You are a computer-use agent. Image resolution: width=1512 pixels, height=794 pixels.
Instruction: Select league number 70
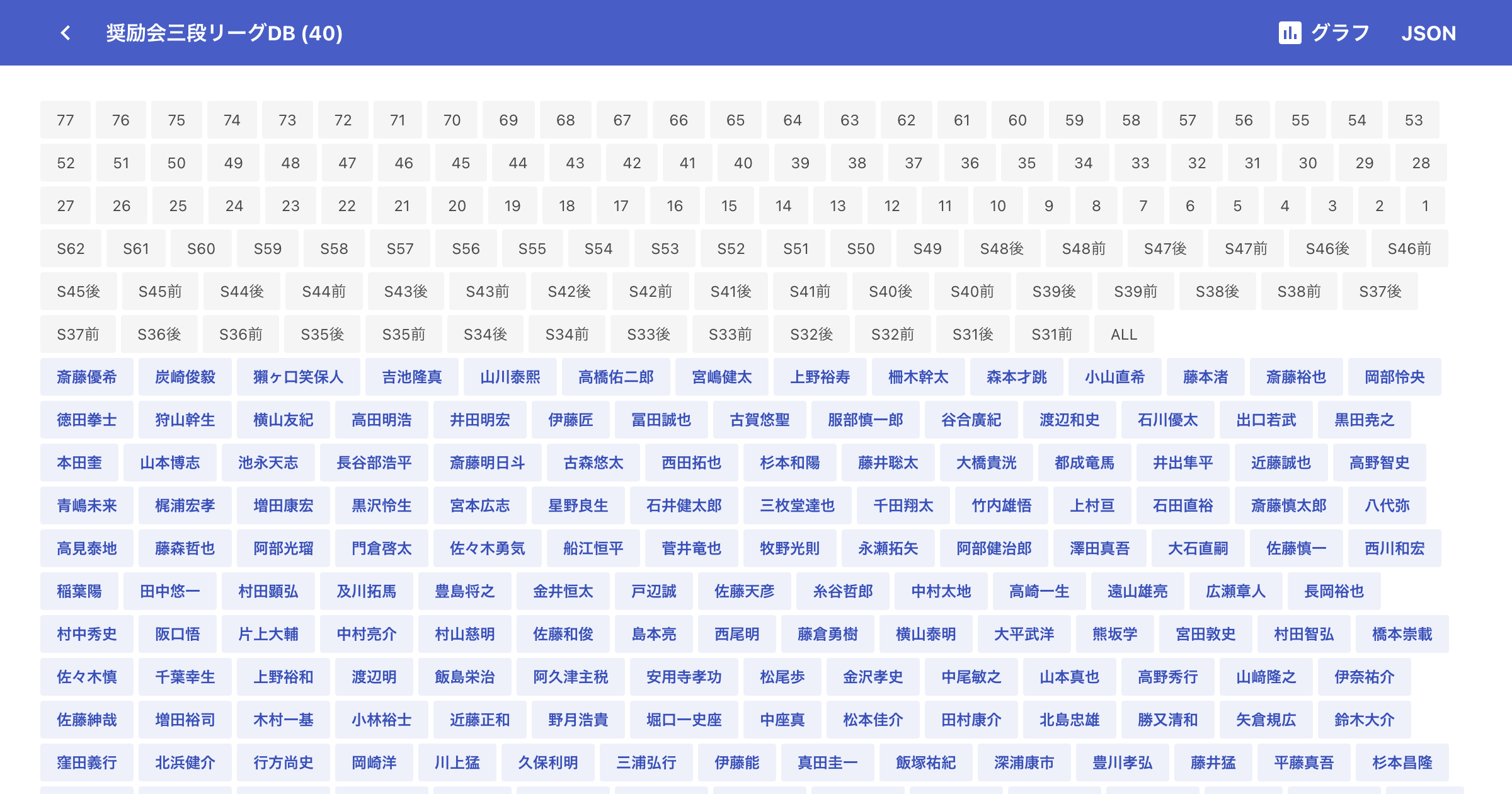pos(452,120)
